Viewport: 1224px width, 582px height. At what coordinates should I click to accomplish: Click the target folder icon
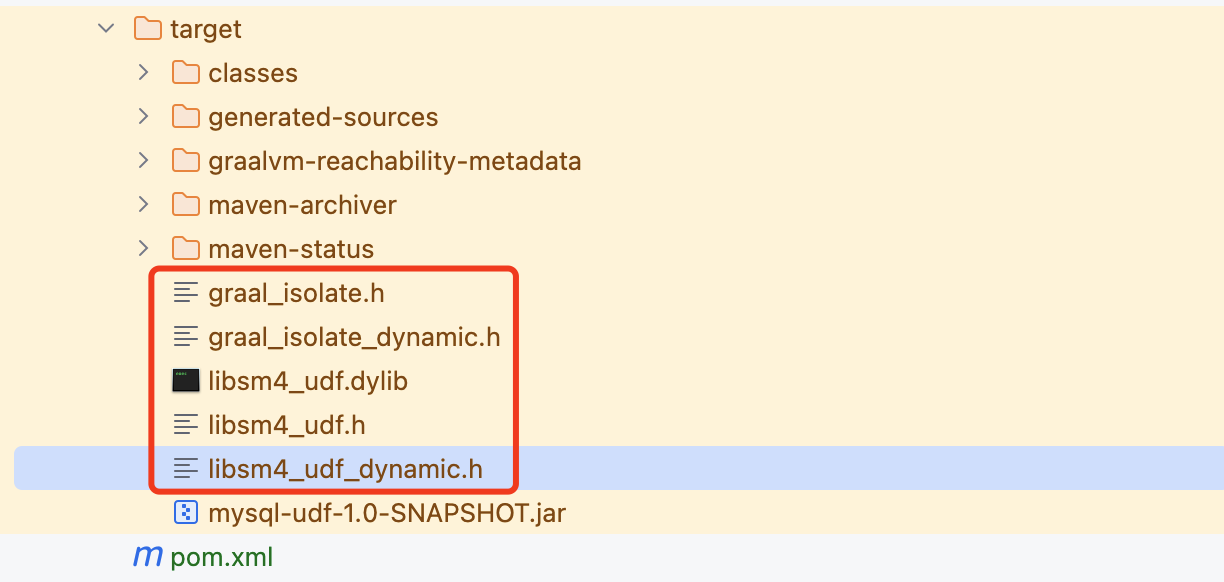point(148,29)
